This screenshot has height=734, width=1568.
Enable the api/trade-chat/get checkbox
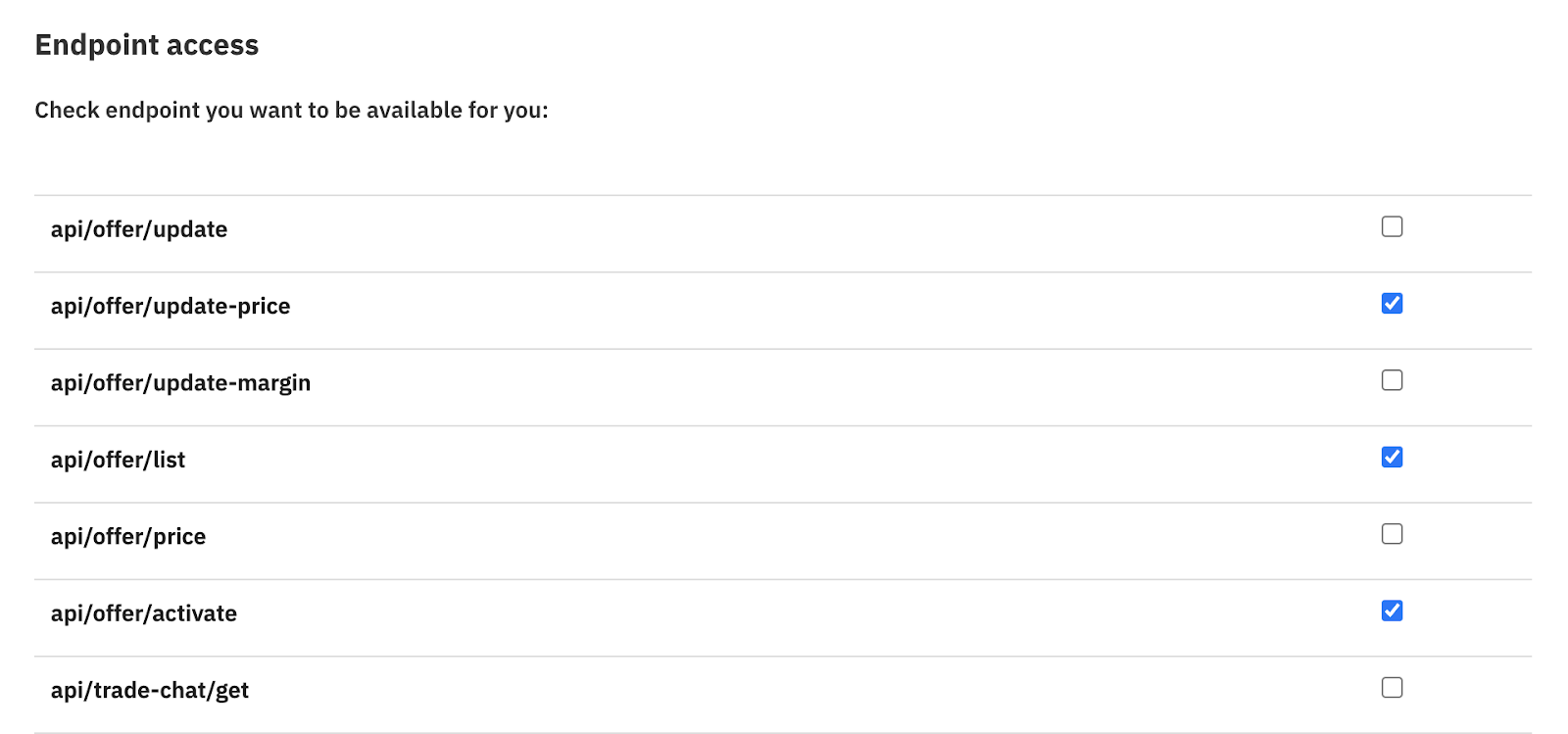[1392, 688]
